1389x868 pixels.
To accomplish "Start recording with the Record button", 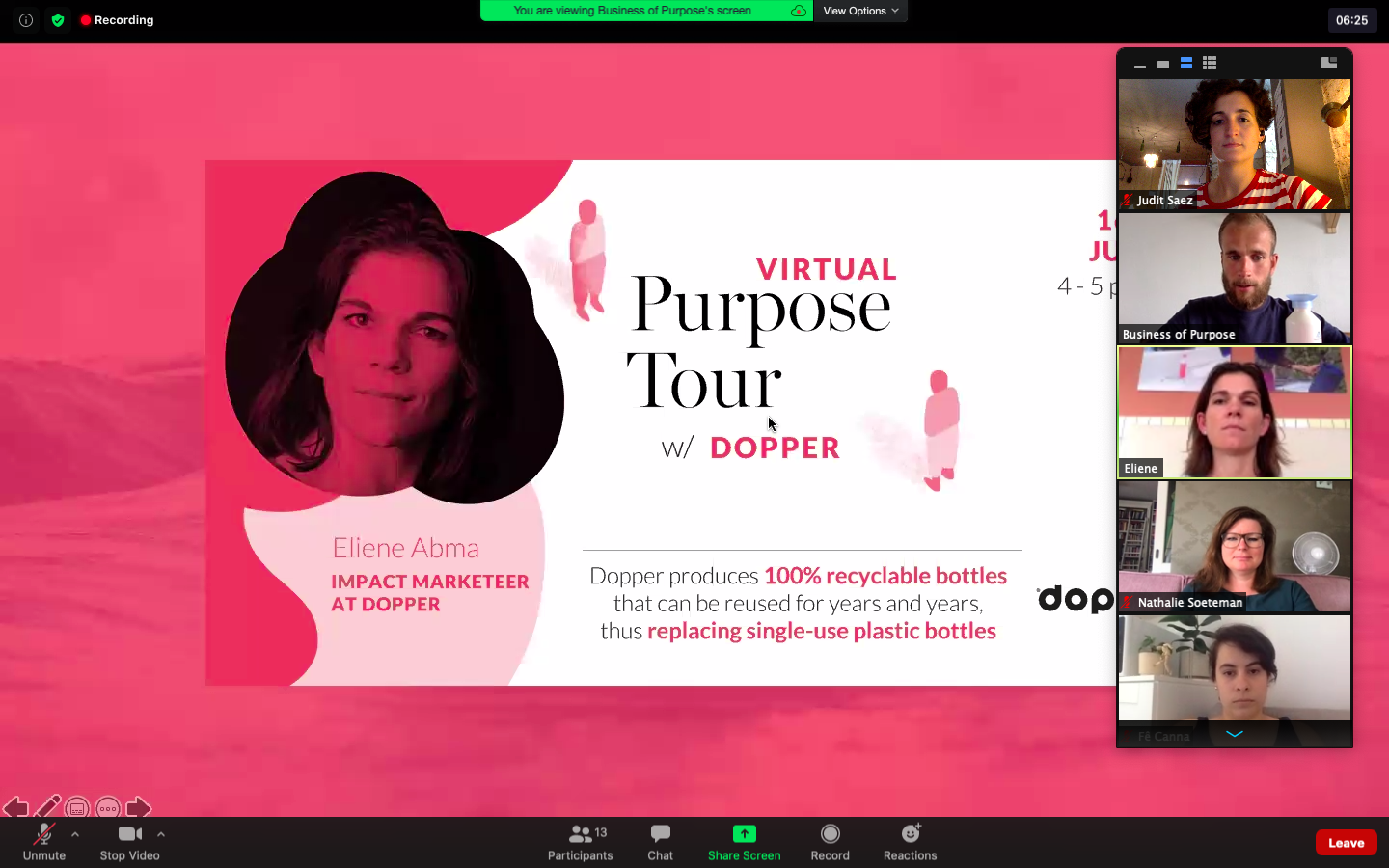I will point(831,842).
